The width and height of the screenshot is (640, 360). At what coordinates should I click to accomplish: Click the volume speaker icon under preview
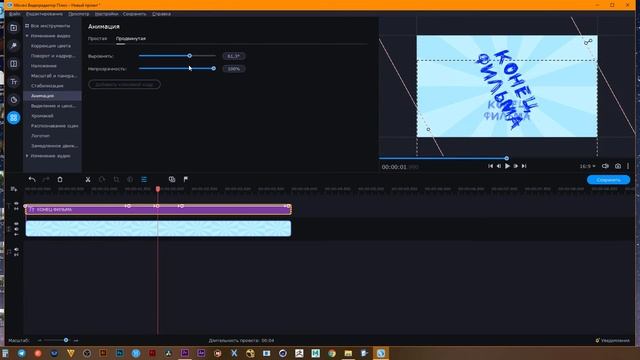tap(605, 166)
